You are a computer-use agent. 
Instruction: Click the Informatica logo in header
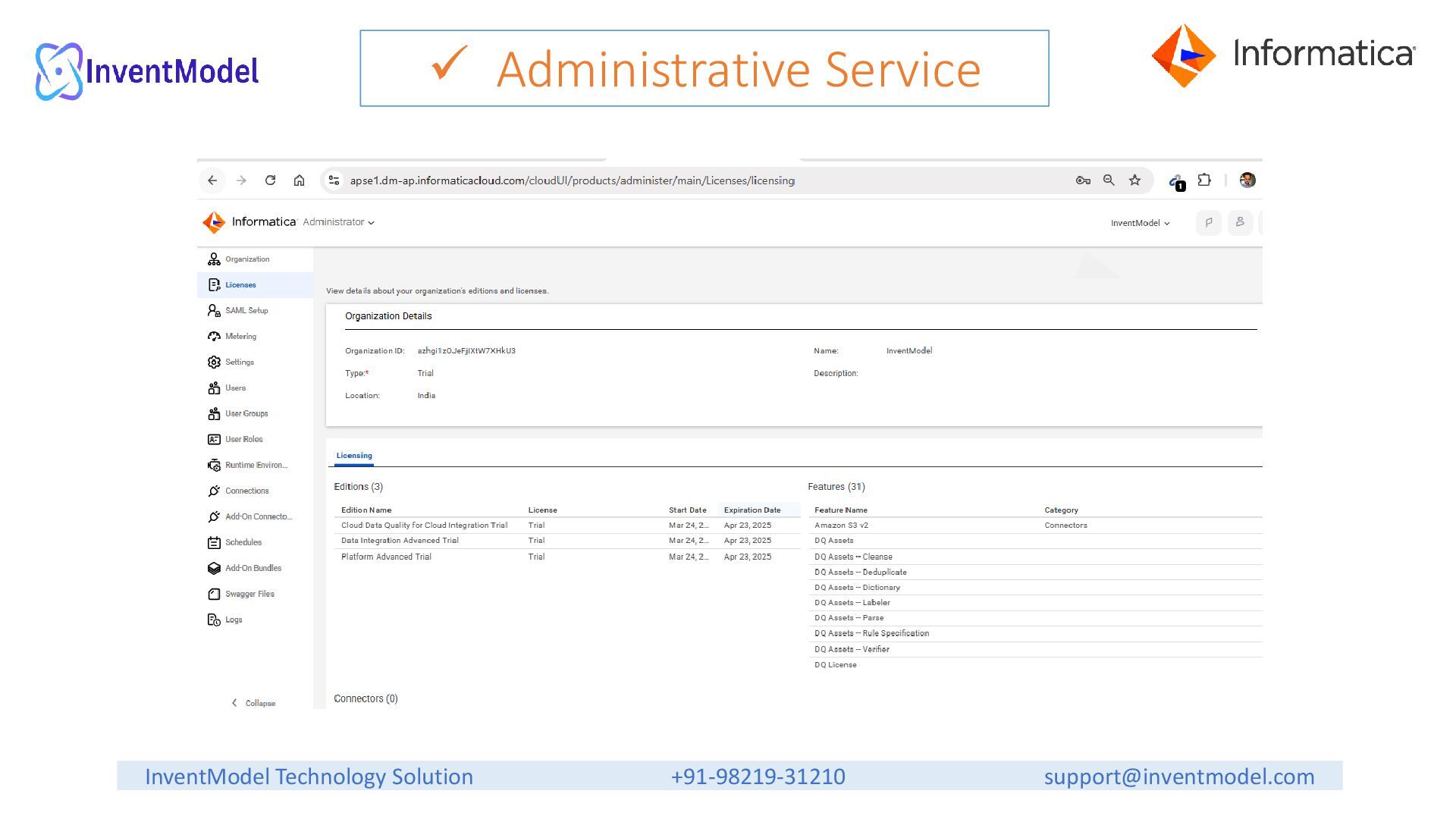249,222
